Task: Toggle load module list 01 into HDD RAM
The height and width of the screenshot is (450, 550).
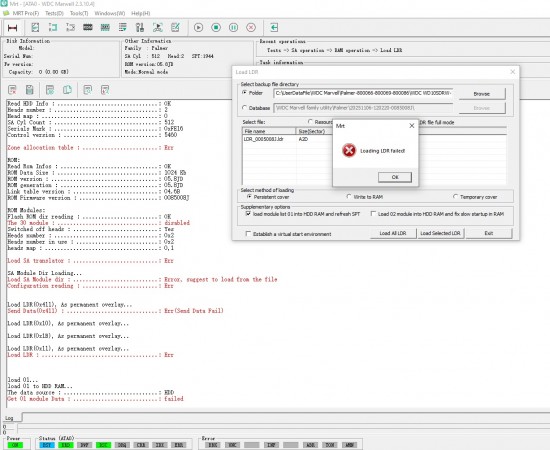Action: click(248, 213)
